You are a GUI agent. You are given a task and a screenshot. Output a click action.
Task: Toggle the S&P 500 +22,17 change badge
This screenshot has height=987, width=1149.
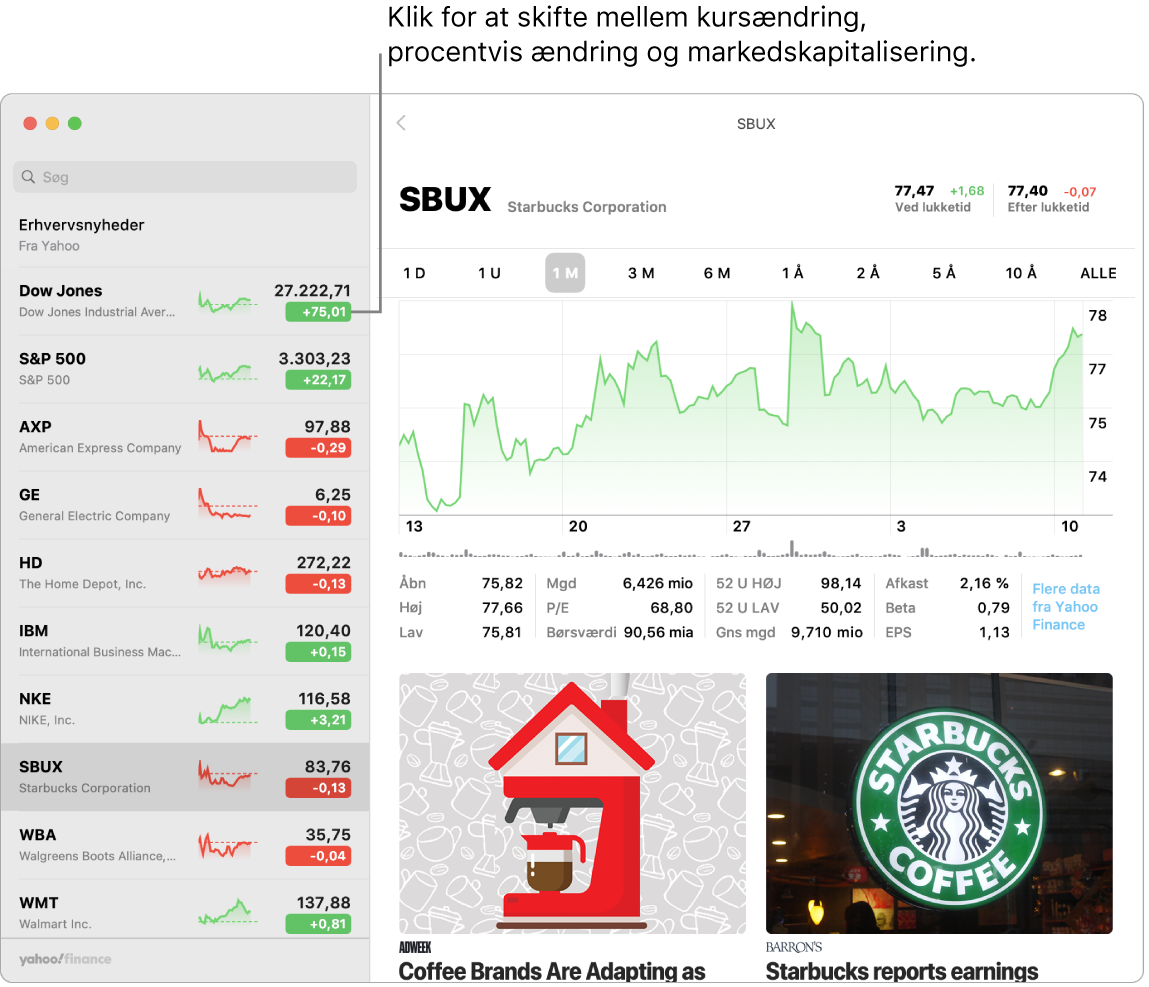[x=318, y=380]
